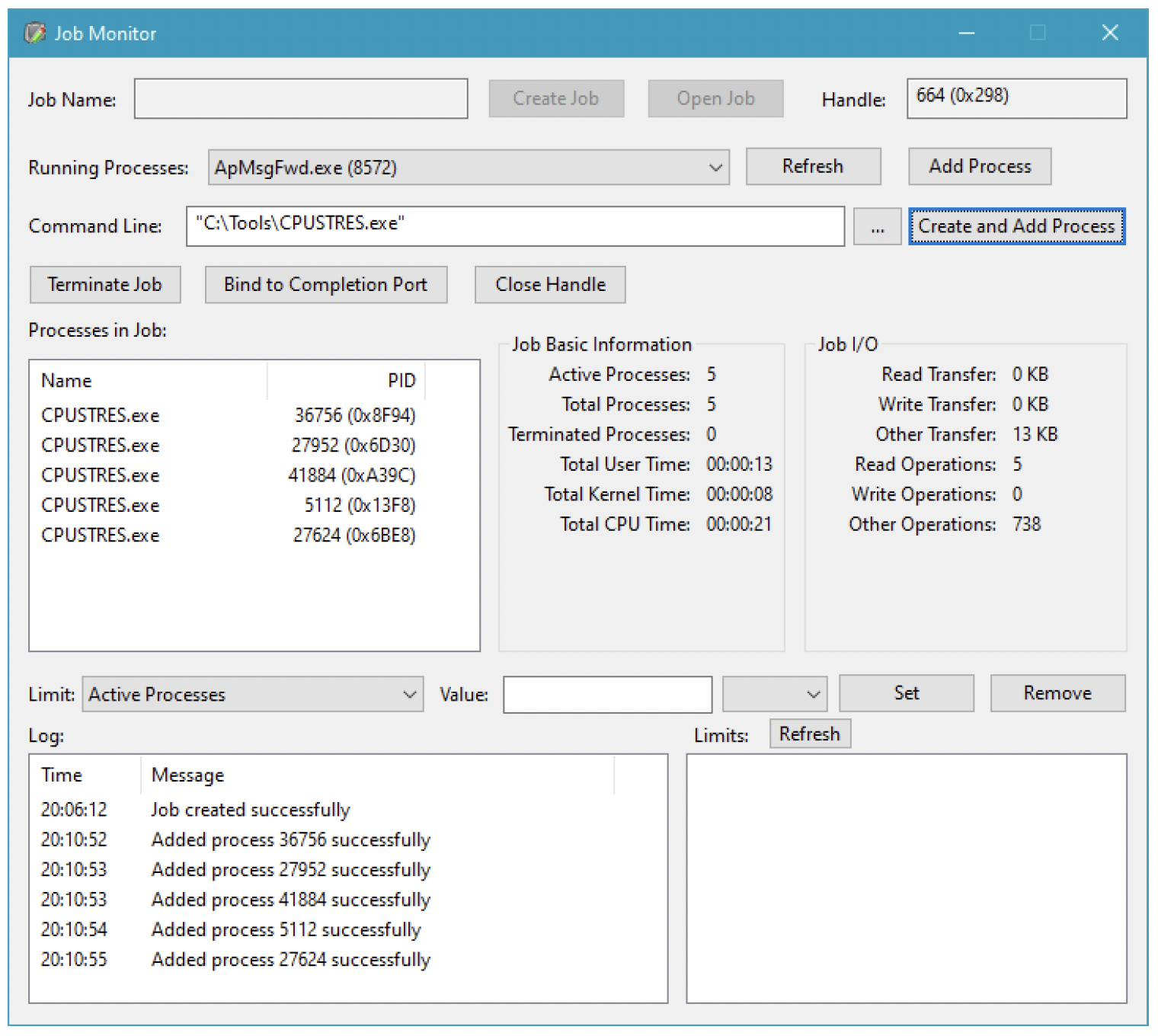Click the Job Monitor app icon
The width and height of the screenshot is (1158, 1036).
coord(34,33)
